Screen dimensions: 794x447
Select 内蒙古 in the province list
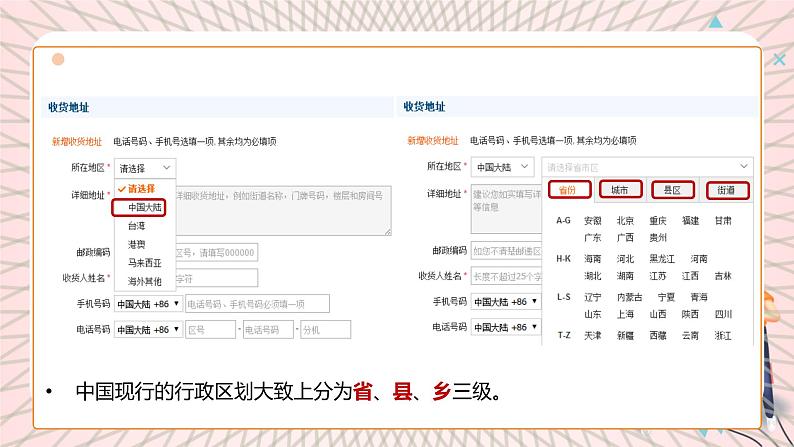[x=629, y=297]
